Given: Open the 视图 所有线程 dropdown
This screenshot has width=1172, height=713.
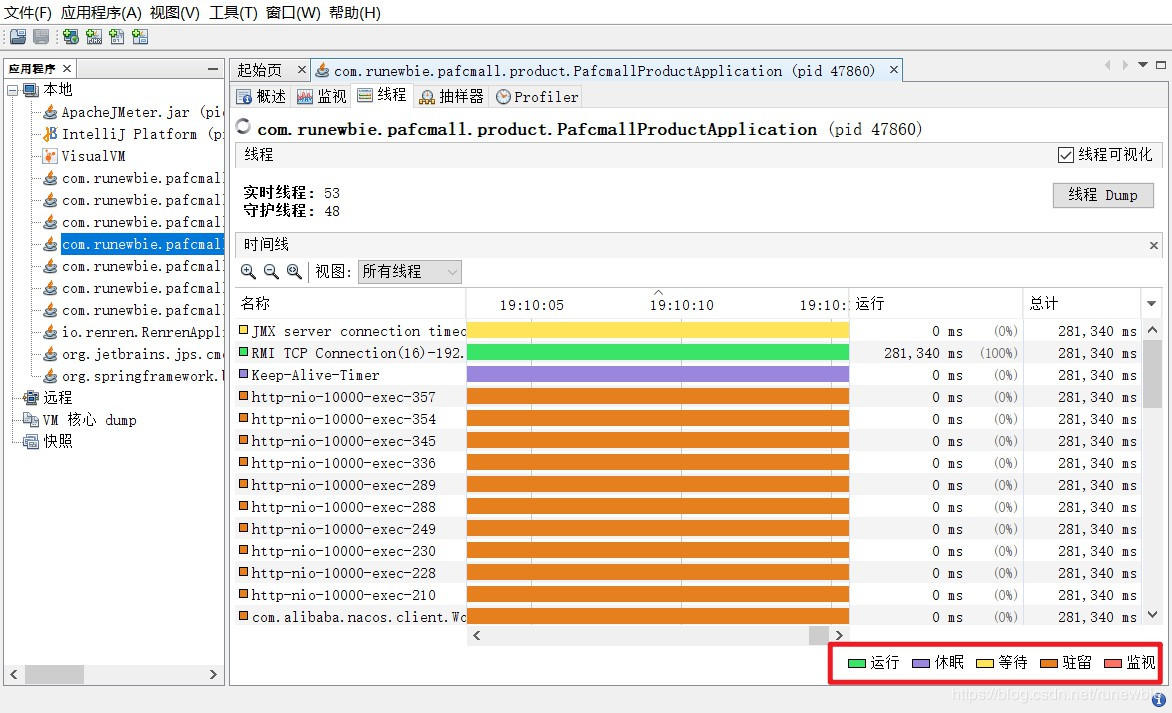Looking at the screenshot, I should click(410, 272).
